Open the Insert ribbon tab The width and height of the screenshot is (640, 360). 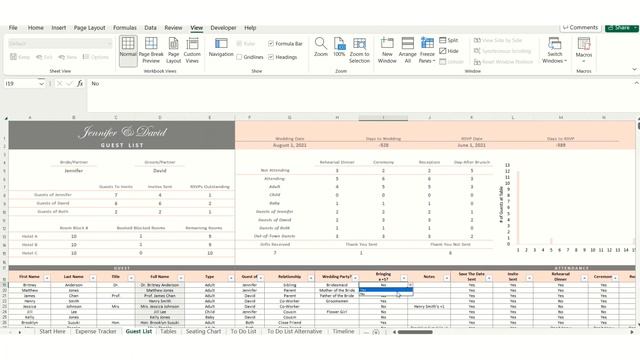(x=59, y=28)
